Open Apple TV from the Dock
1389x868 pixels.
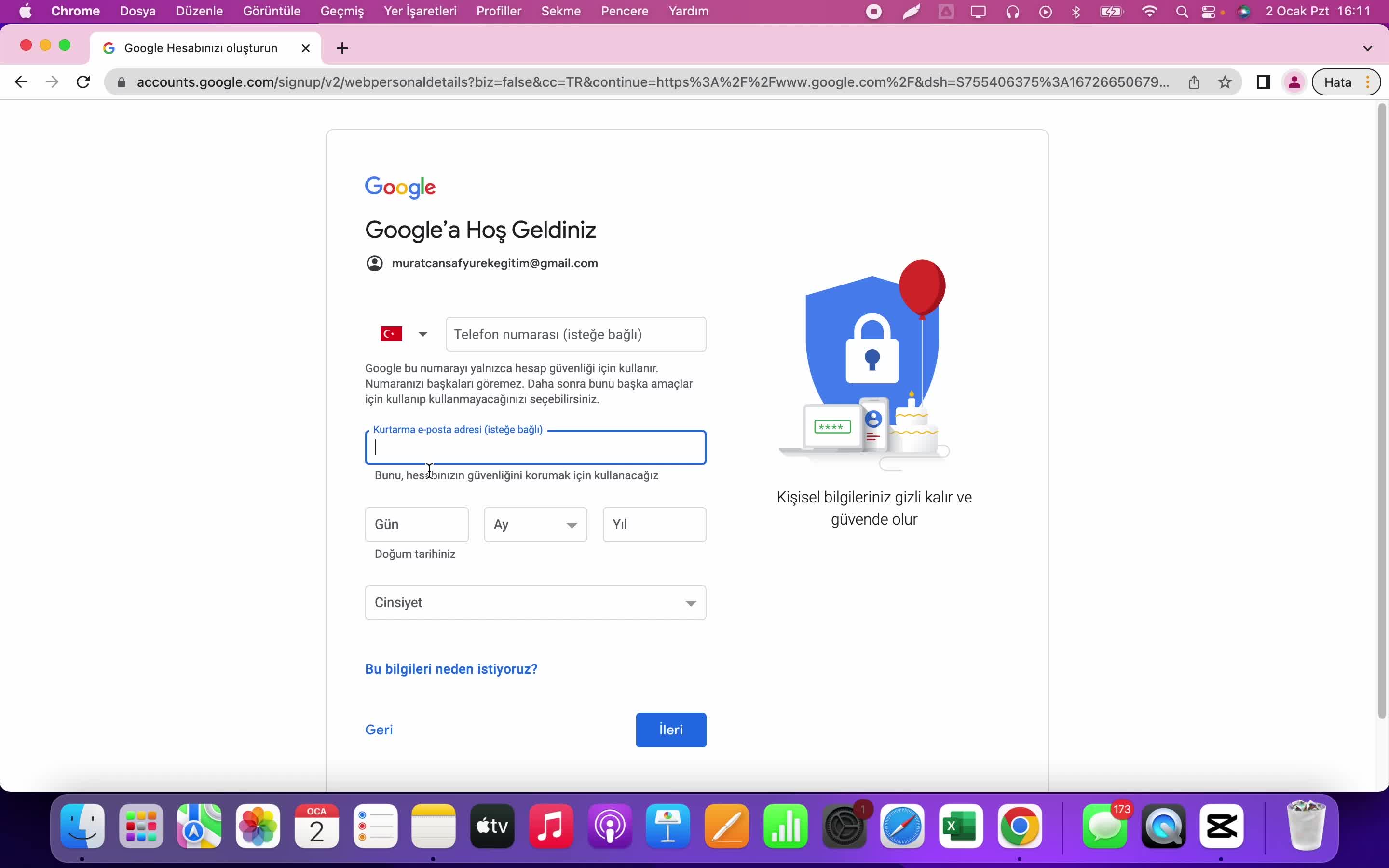(492, 827)
